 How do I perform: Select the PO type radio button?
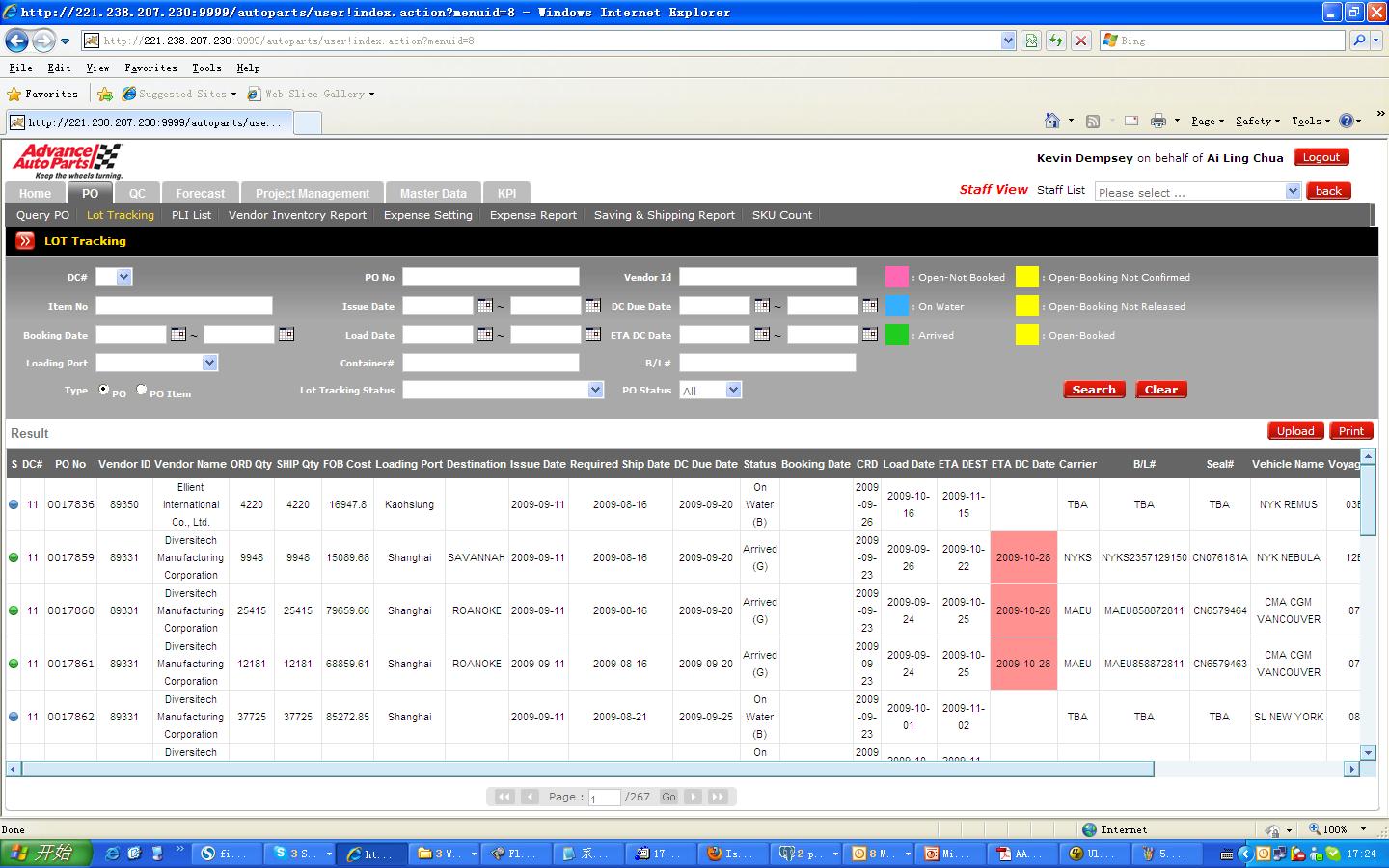104,390
